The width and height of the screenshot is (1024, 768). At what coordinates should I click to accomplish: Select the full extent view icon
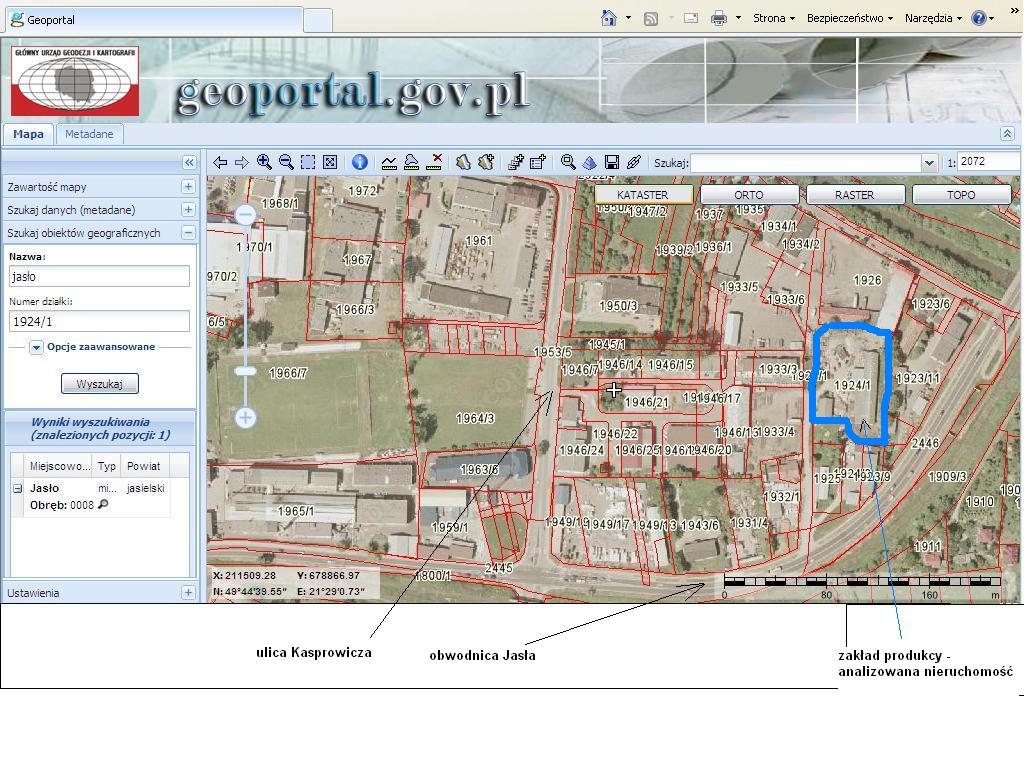330,162
